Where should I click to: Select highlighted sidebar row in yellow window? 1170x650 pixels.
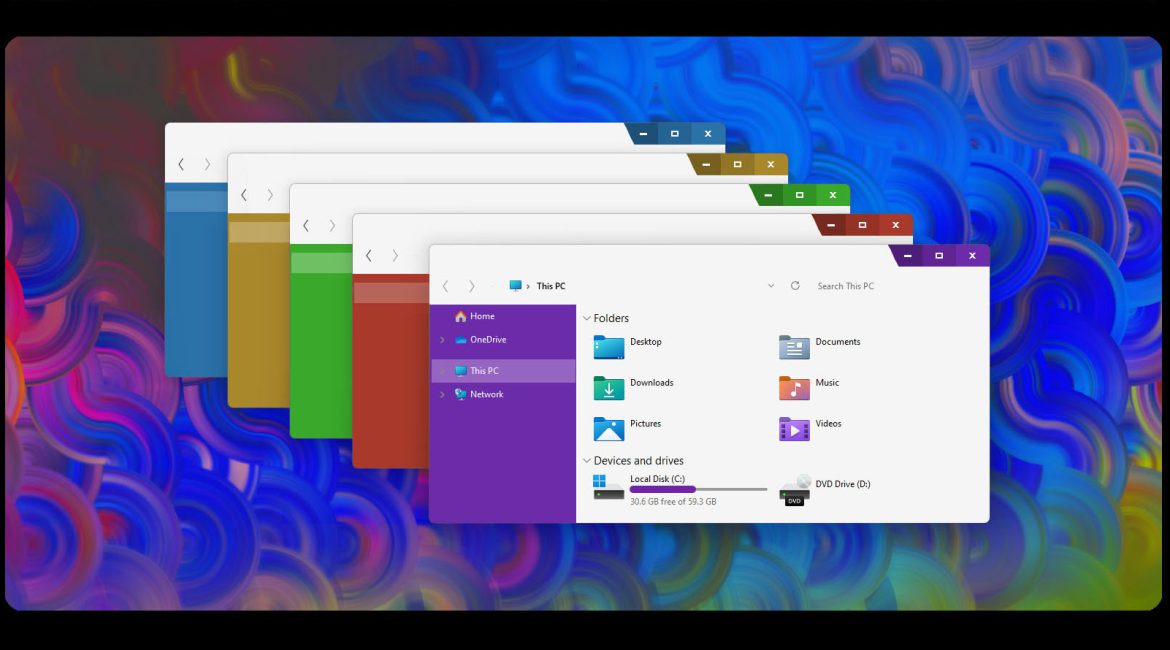[259, 232]
